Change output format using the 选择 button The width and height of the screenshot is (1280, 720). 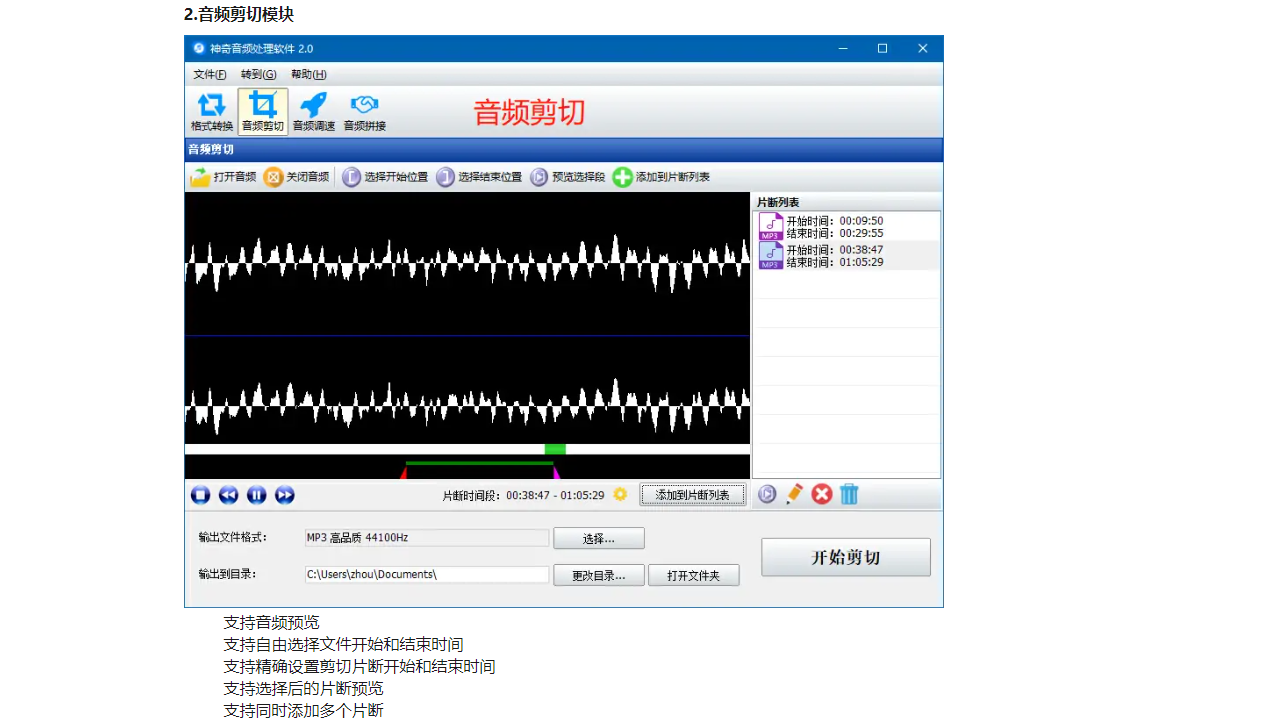pos(598,538)
